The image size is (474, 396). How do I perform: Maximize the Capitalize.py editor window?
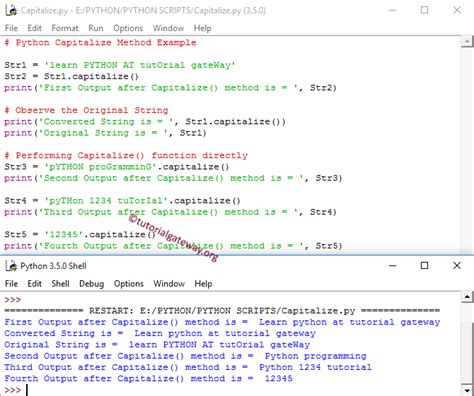click(424, 10)
